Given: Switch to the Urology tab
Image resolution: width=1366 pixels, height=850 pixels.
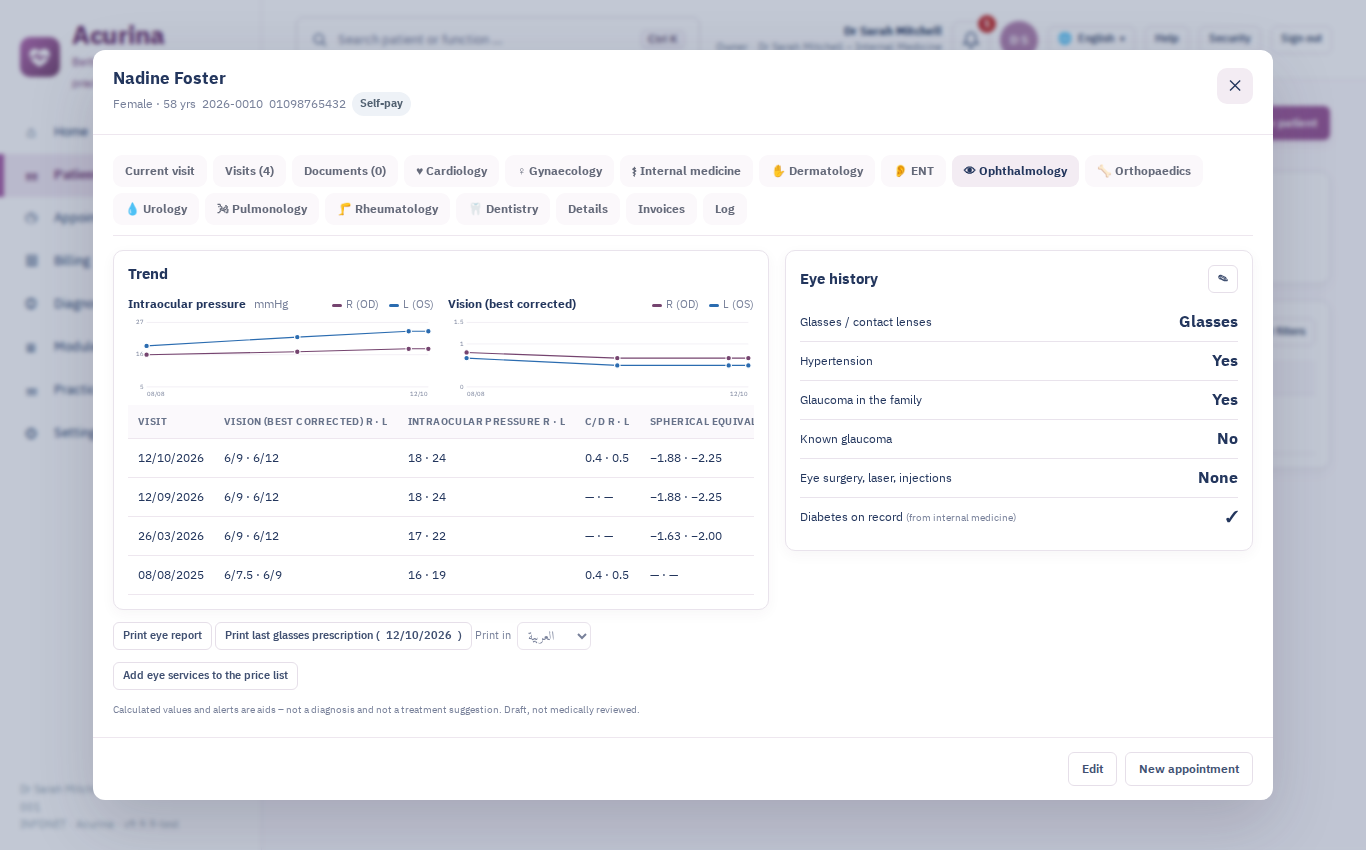Looking at the screenshot, I should coord(156,209).
